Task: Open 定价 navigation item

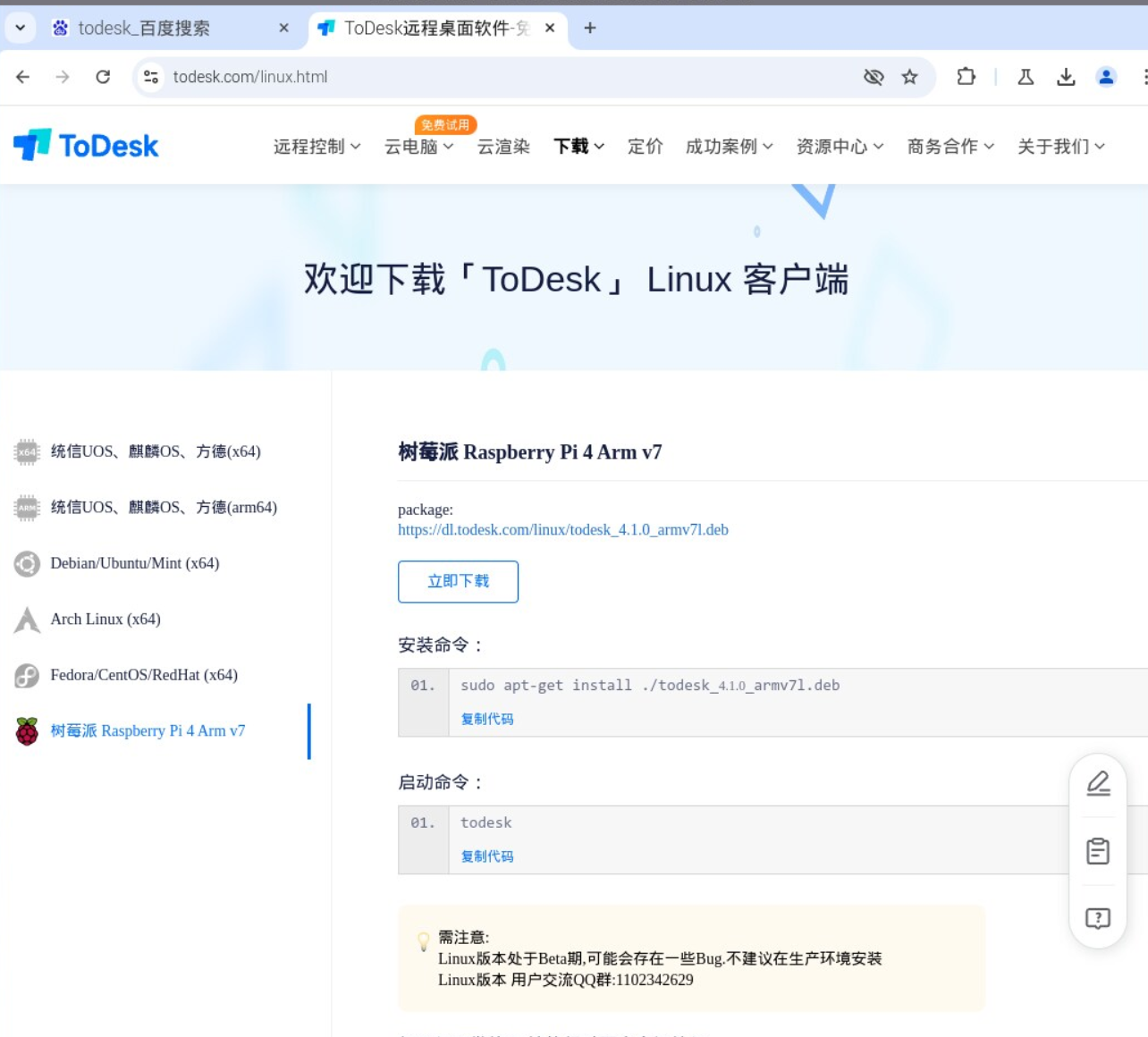Action: 645,147
